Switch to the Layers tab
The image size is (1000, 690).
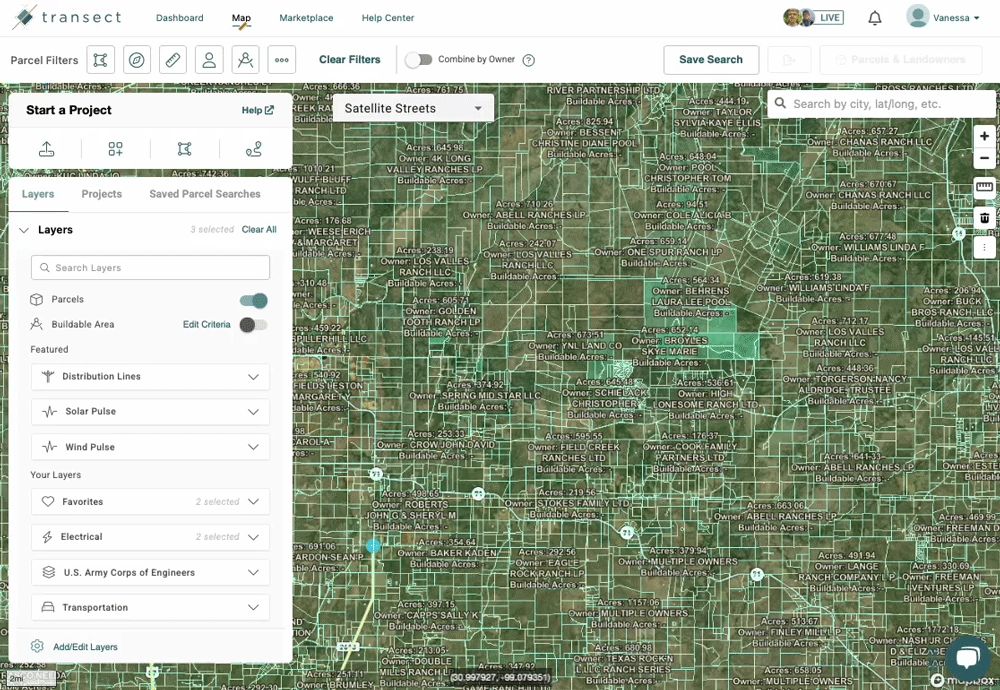click(x=38, y=195)
